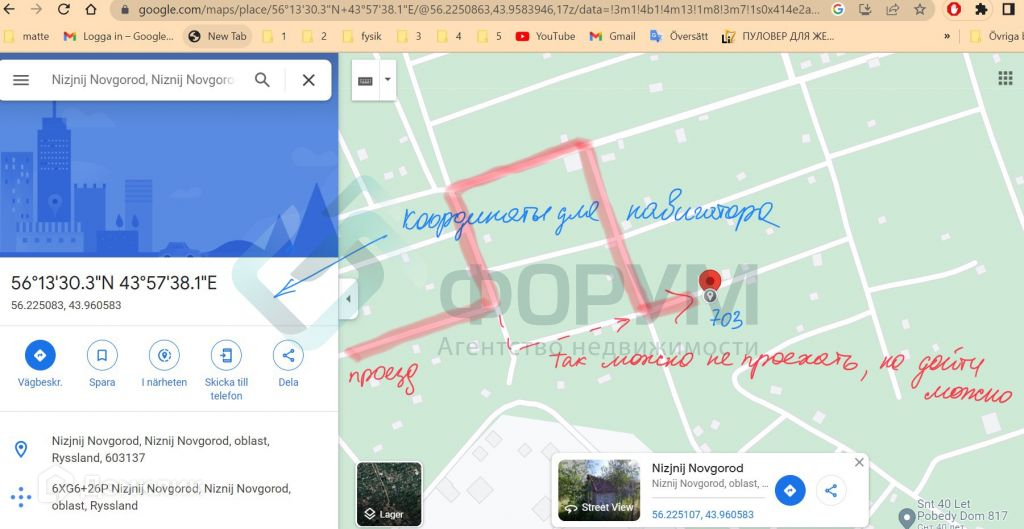The image size is (1024, 529).
Task: Switch map layers with the Lager thumbnail
Action: pos(389,494)
